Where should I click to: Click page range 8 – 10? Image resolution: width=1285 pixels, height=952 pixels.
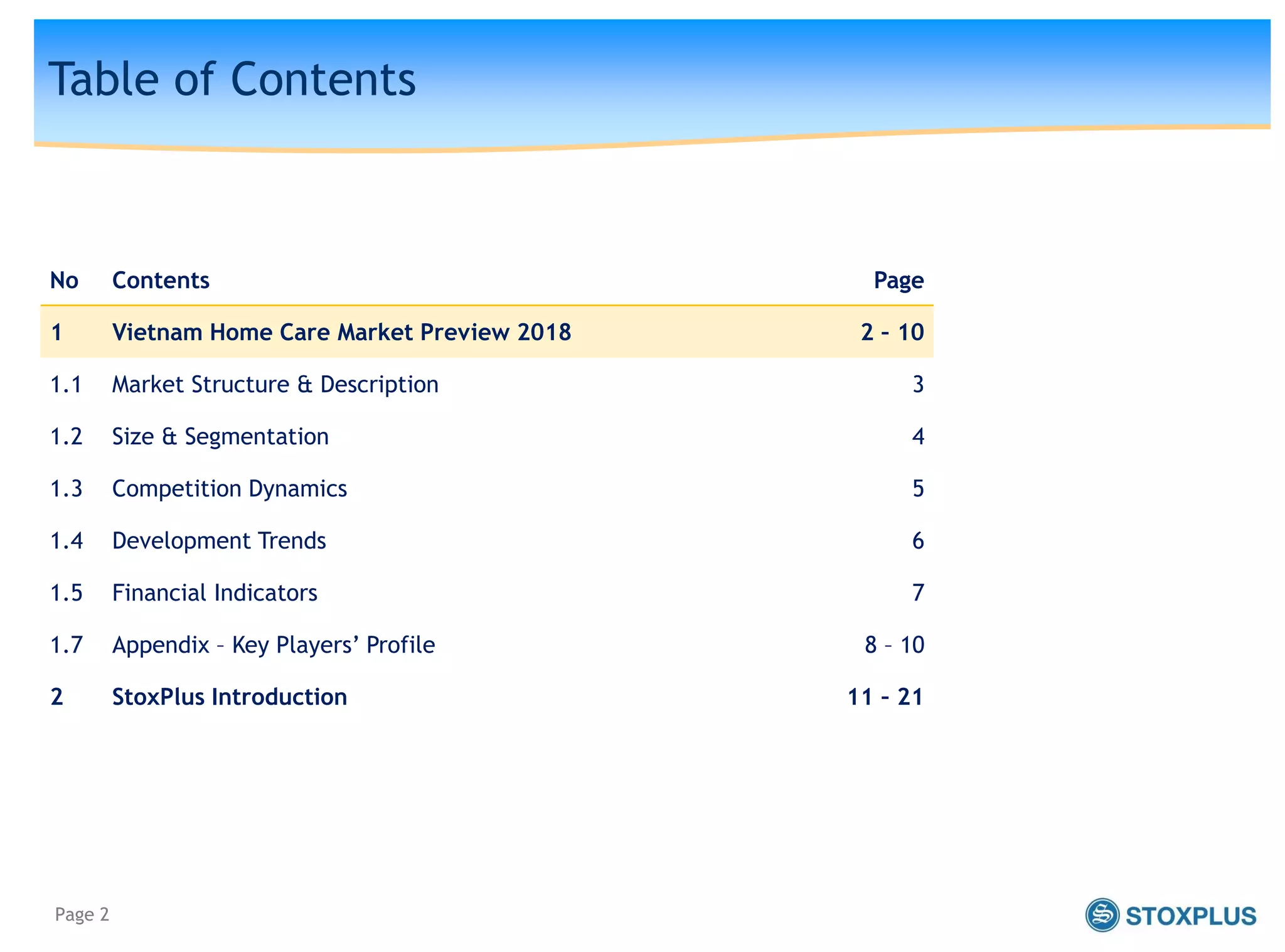click(x=894, y=644)
